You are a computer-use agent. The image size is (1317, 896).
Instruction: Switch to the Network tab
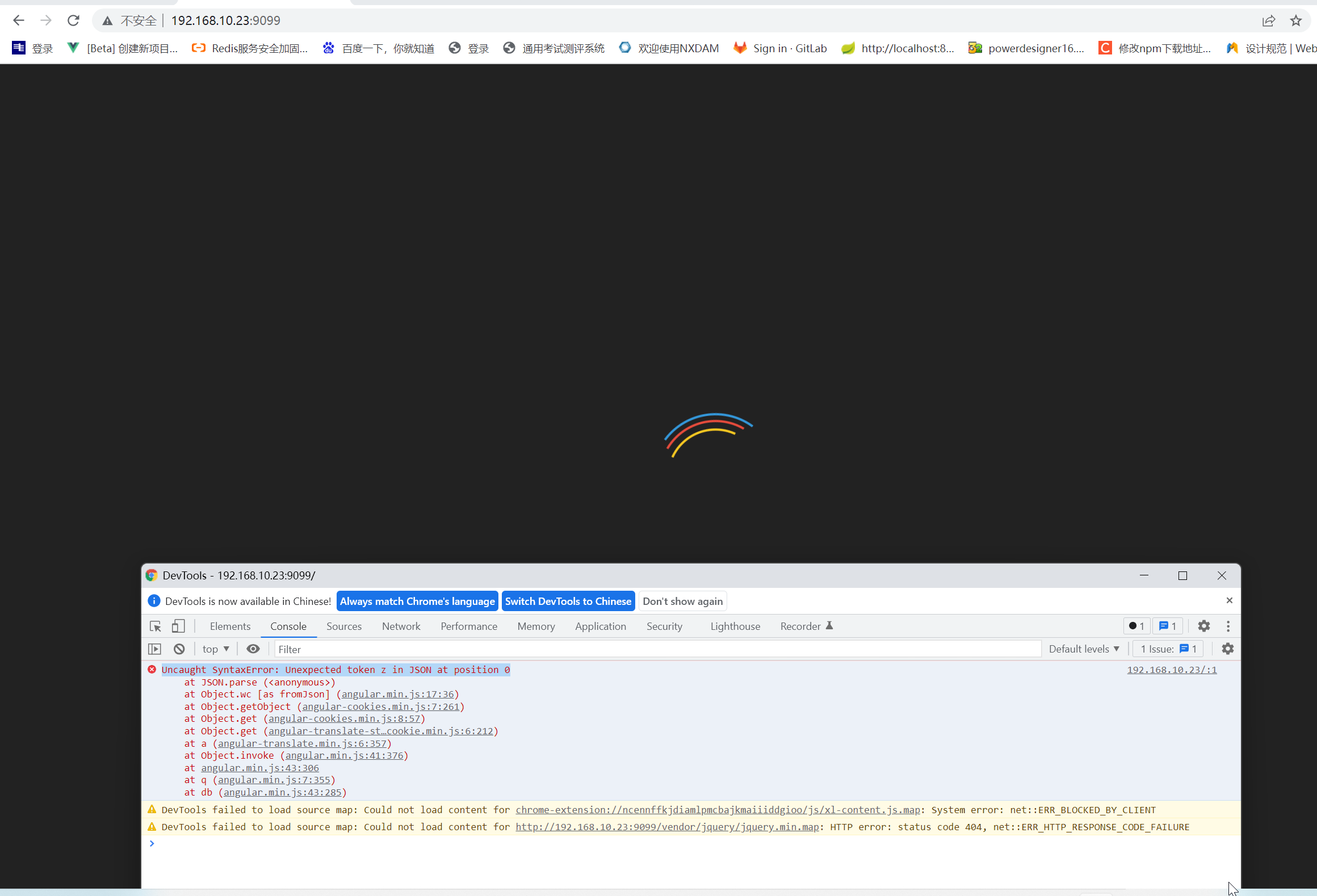pyautogui.click(x=401, y=626)
